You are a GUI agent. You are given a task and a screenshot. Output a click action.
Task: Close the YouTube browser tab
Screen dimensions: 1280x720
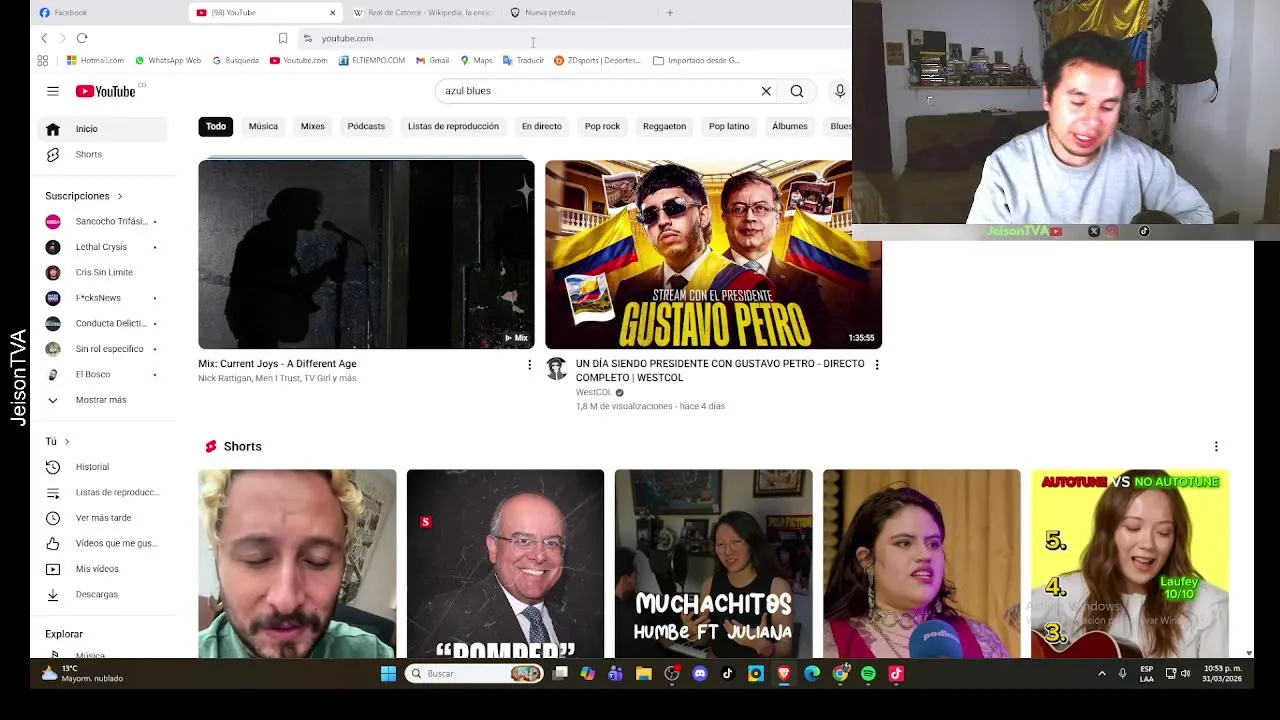[333, 13]
